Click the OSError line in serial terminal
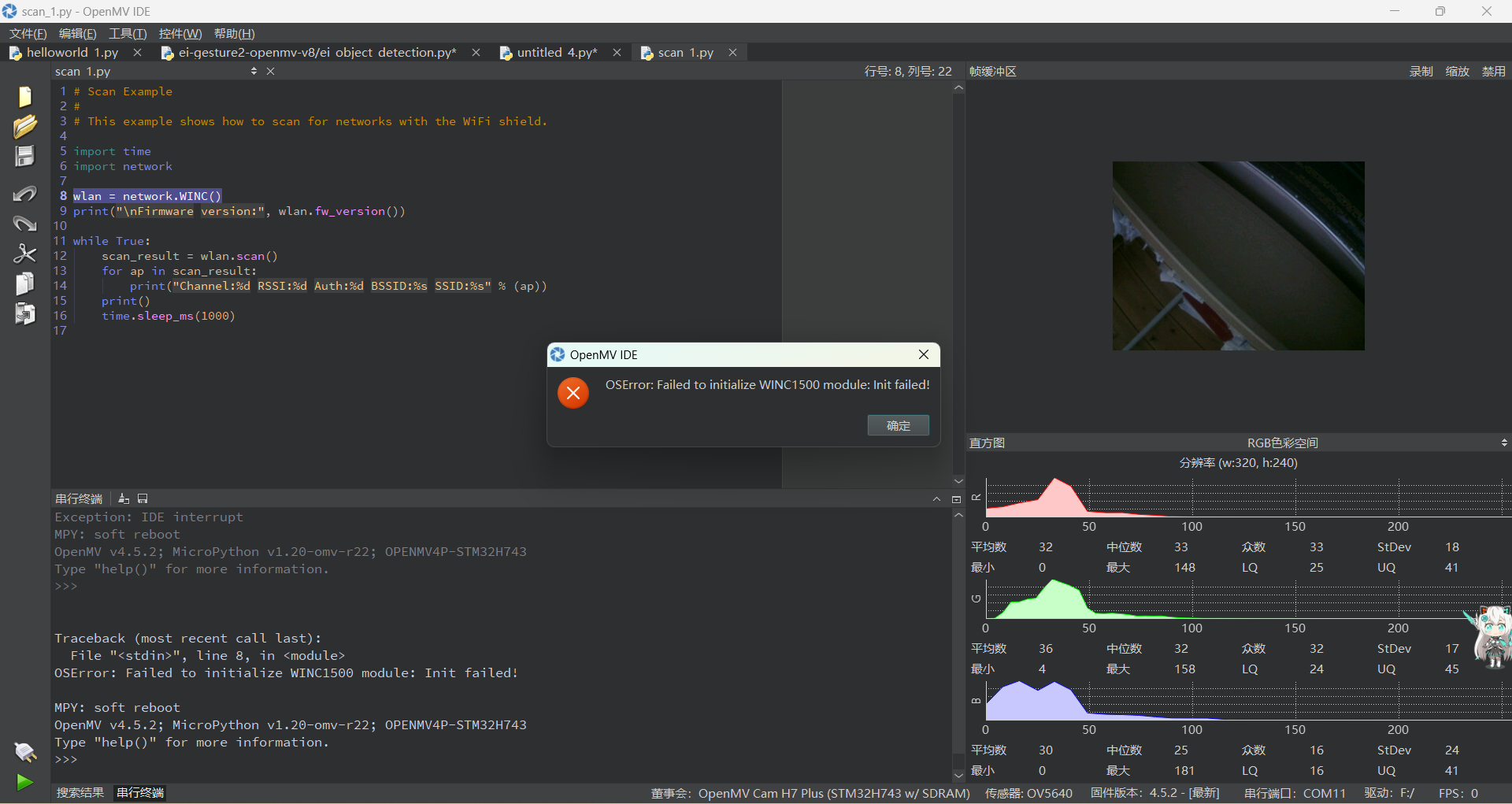Image resolution: width=1512 pixels, height=804 pixels. [287, 673]
